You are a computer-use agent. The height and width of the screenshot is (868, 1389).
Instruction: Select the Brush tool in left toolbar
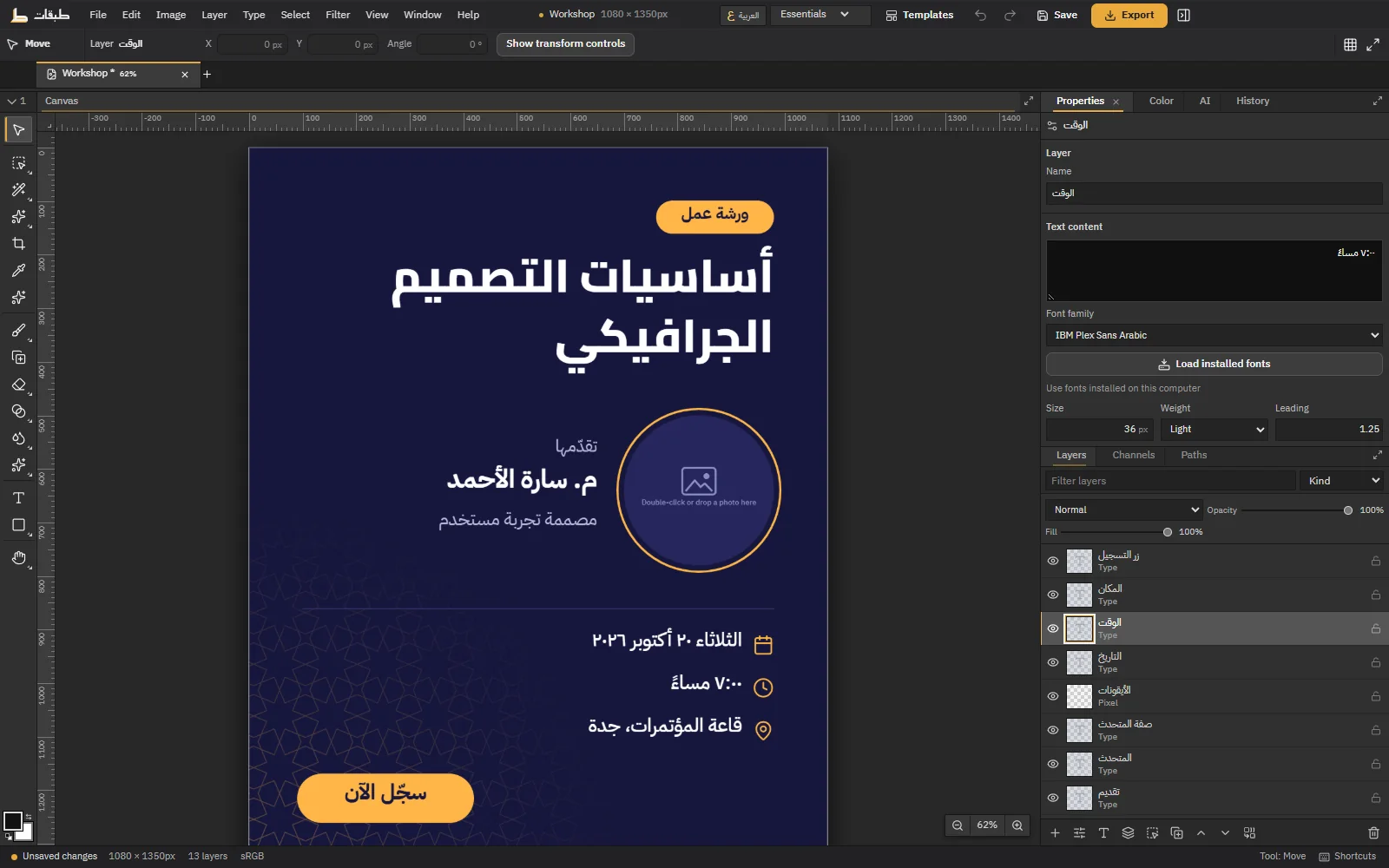click(x=18, y=331)
